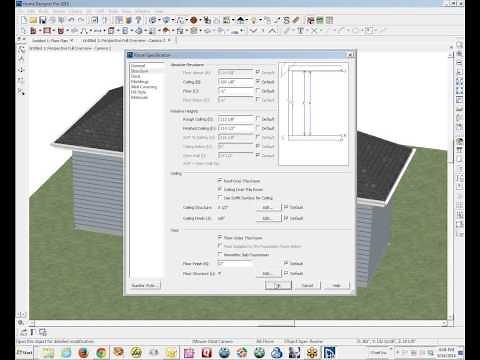Toggle Default checkbox for Floor (C)

click(258, 90)
